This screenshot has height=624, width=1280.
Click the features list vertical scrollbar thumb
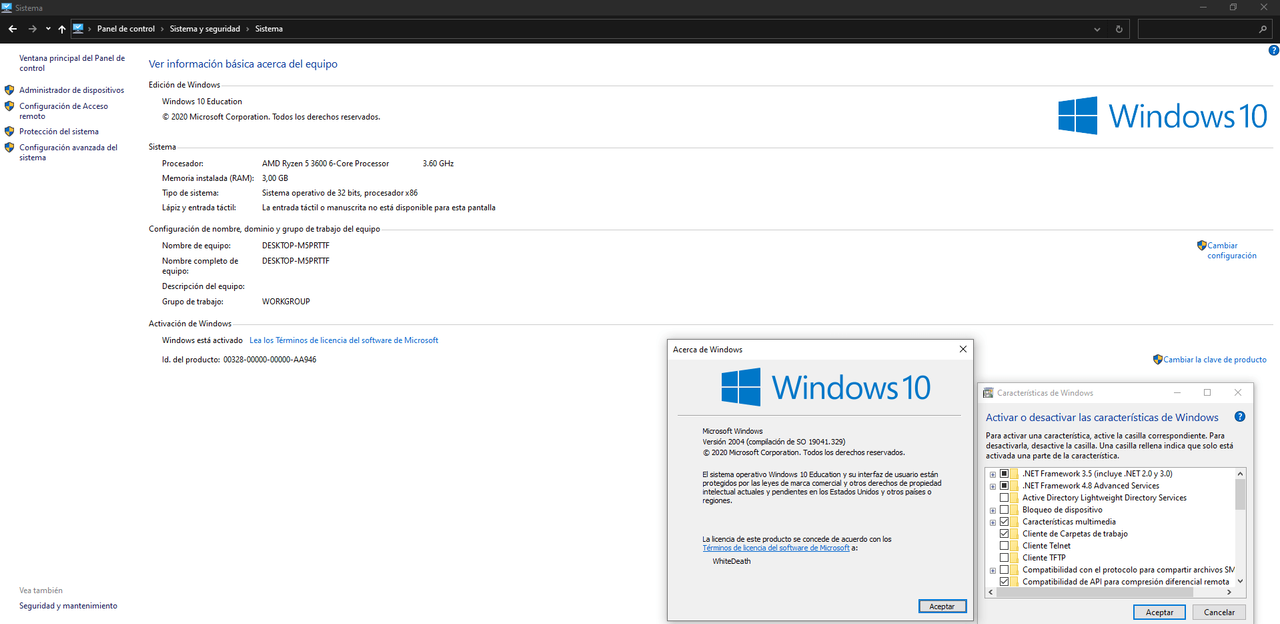tap(1241, 493)
